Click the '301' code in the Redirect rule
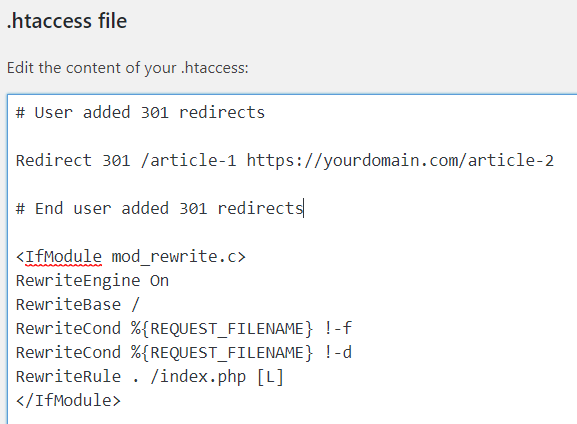Image resolution: width=577 pixels, height=424 pixels. tap(116, 160)
